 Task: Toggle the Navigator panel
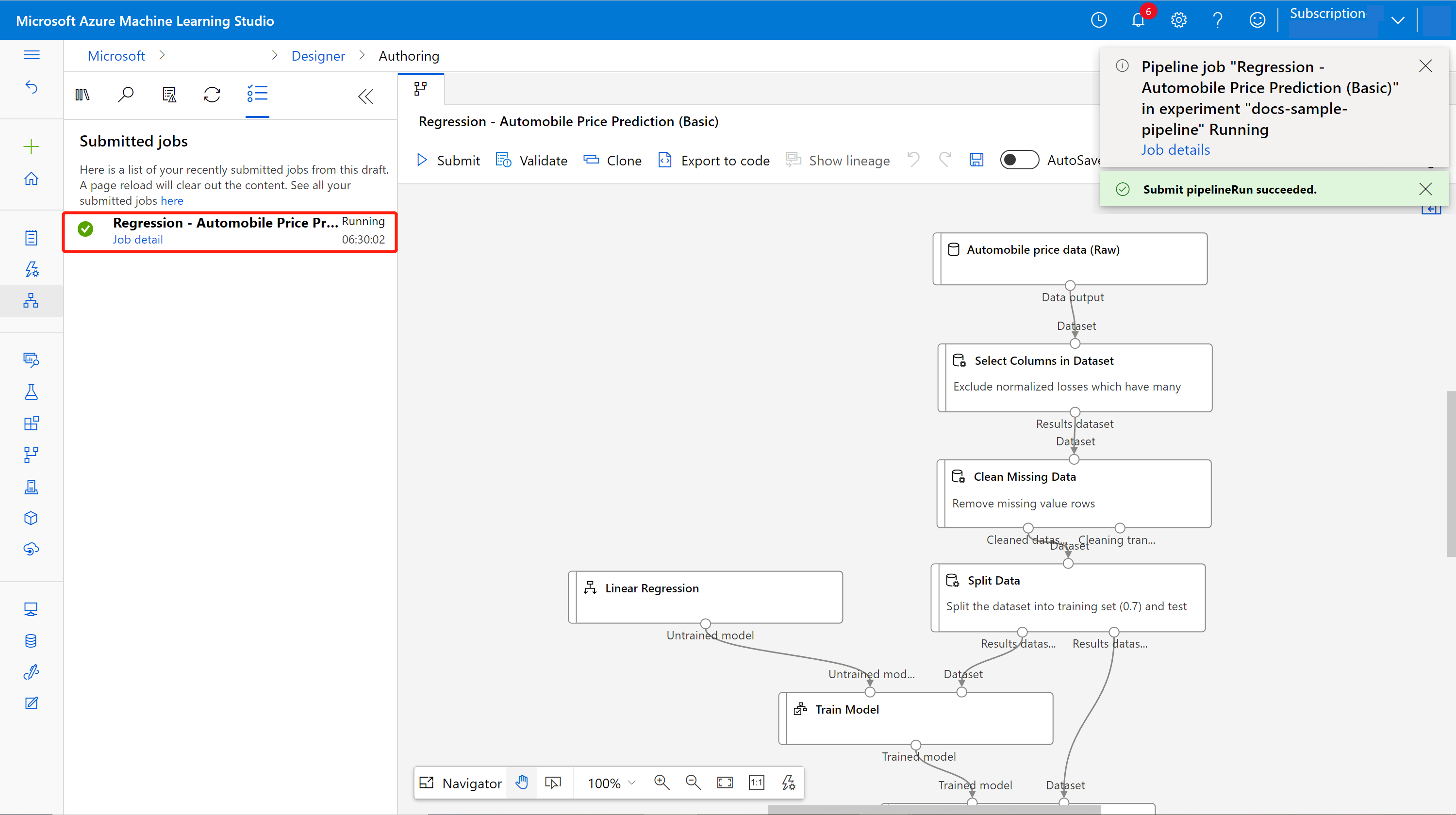pos(461,783)
